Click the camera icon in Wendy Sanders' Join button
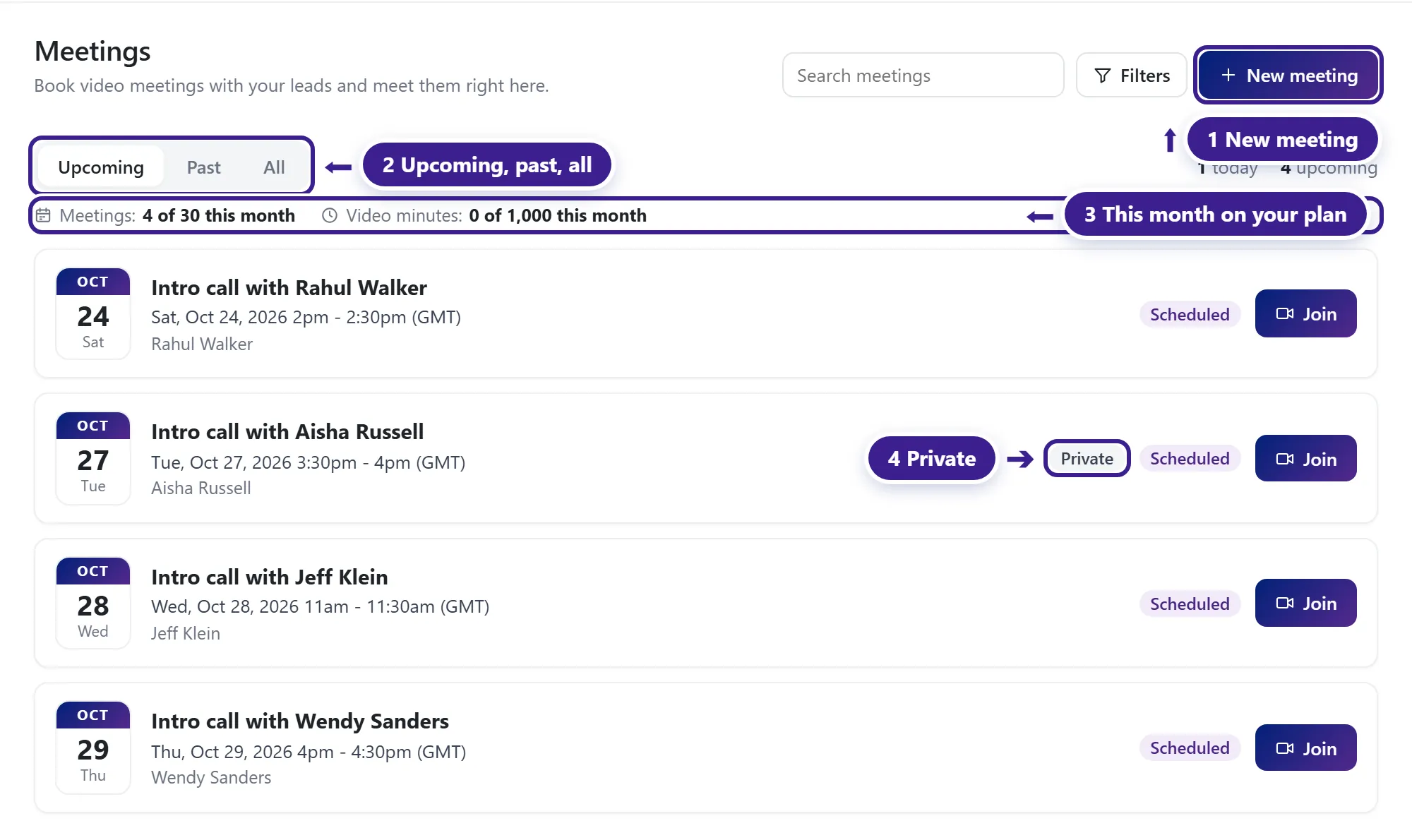 [1285, 748]
